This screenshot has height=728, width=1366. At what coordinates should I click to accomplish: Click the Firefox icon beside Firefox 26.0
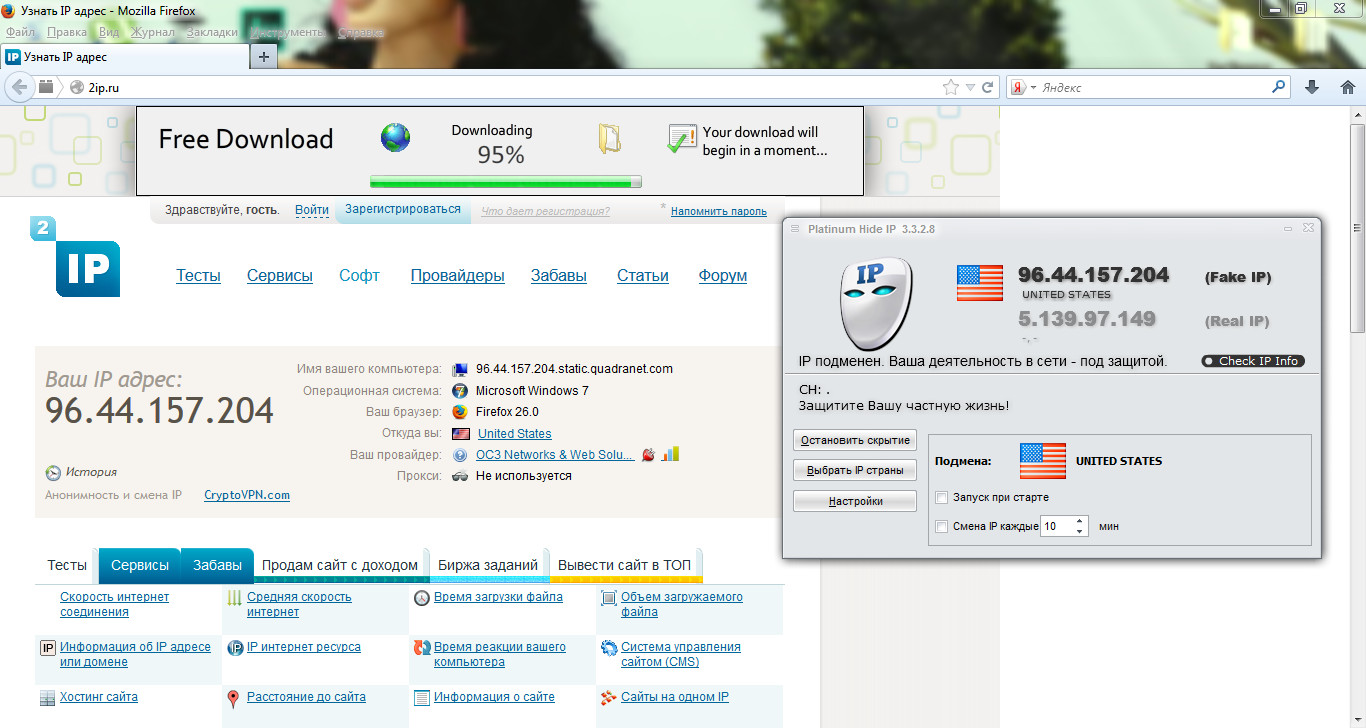tap(460, 412)
